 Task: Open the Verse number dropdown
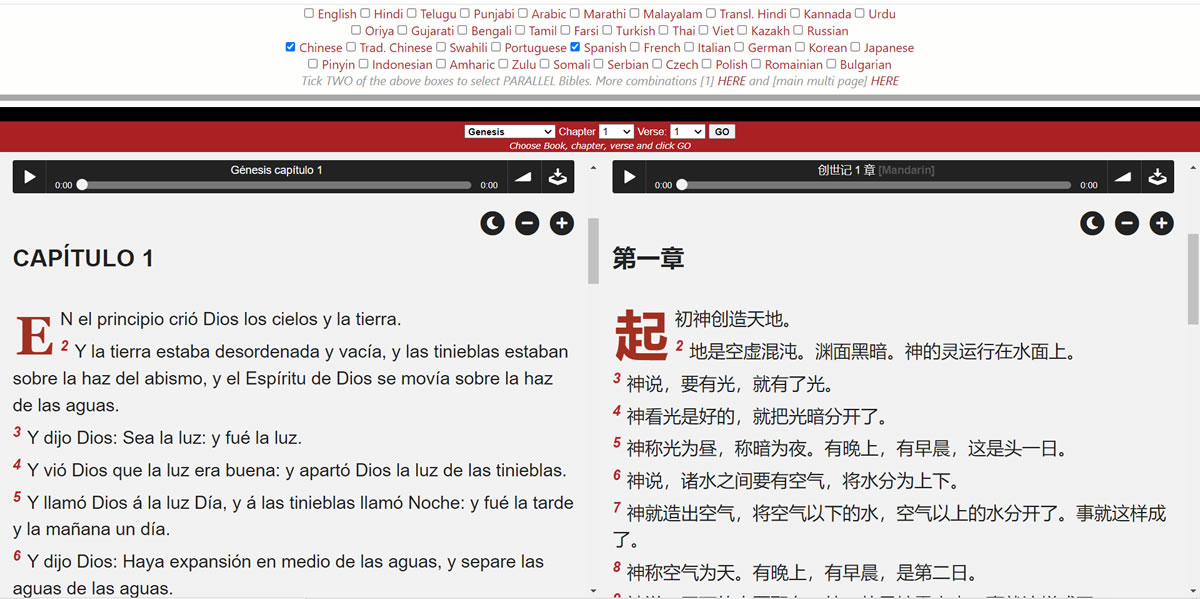point(687,131)
